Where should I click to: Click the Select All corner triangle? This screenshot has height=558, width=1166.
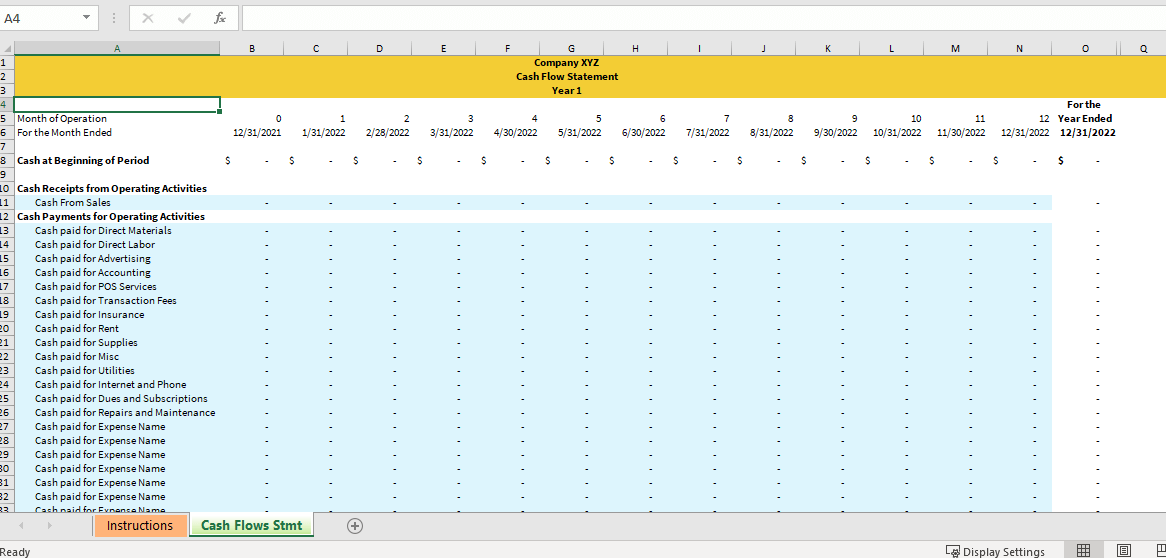coord(7,48)
